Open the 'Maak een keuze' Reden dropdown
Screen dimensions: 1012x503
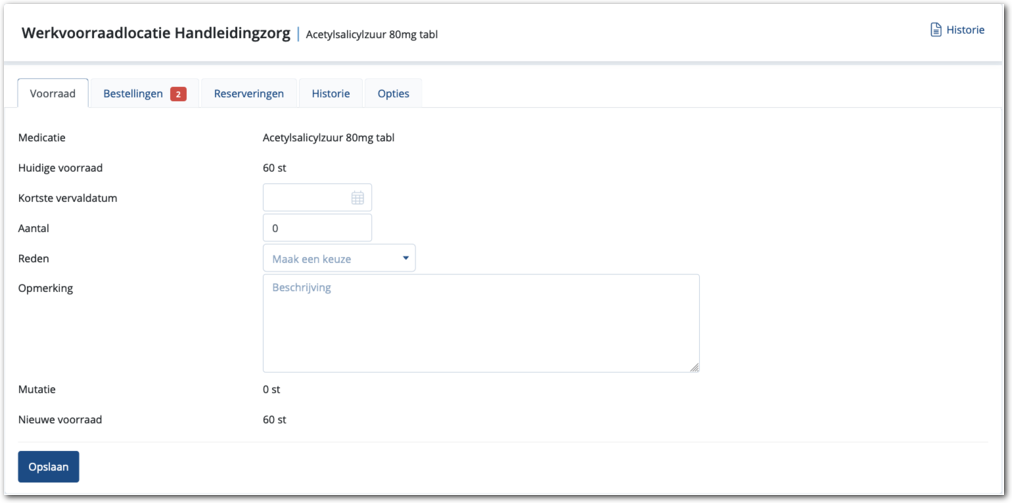338,259
